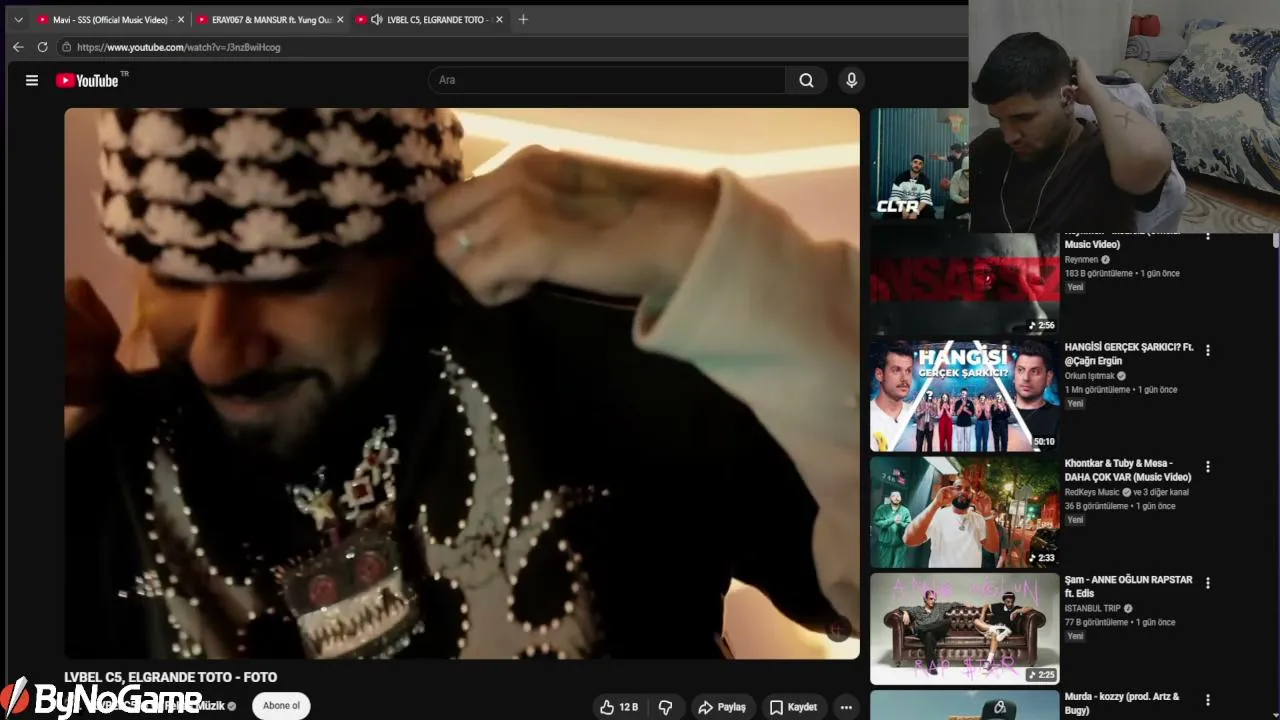This screenshot has width=1280, height=720.
Task: Share the video via Paylaş
Action: [x=722, y=707]
